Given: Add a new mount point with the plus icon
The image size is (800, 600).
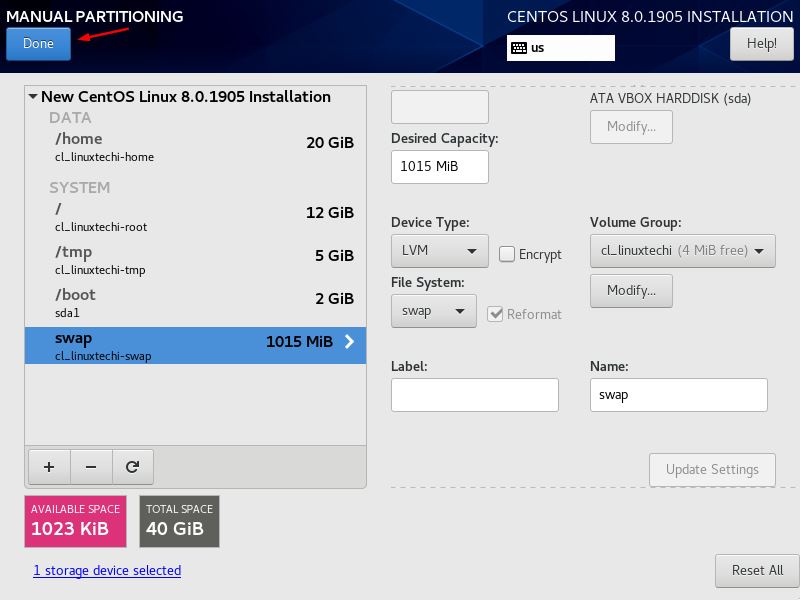Looking at the screenshot, I should tap(48, 466).
